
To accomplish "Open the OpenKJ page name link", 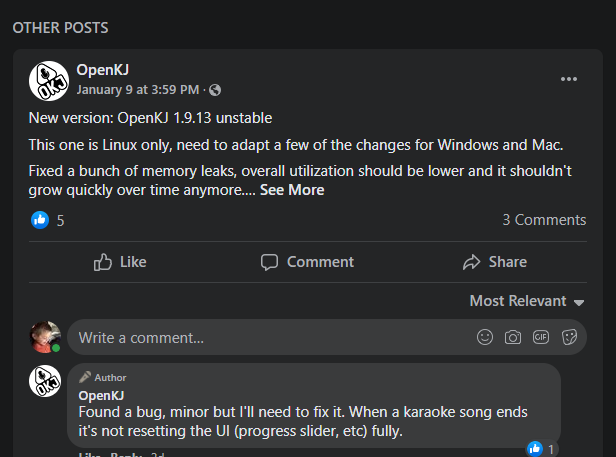I will coord(103,70).
